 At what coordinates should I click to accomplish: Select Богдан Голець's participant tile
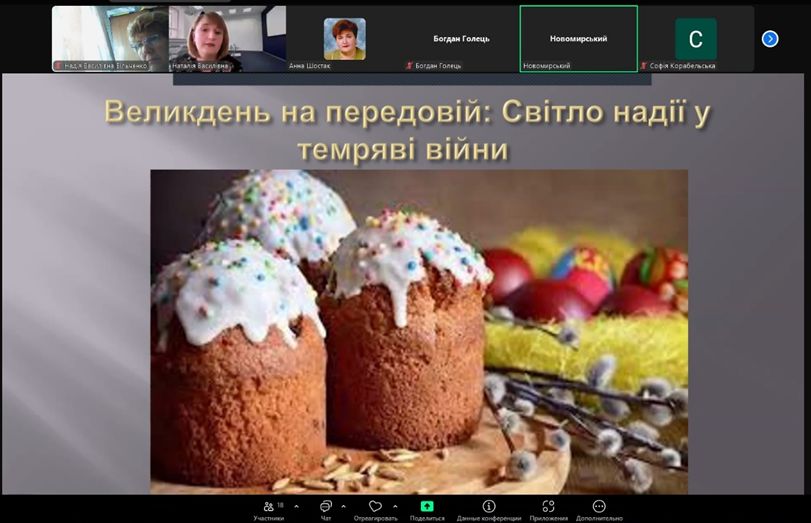[461, 39]
